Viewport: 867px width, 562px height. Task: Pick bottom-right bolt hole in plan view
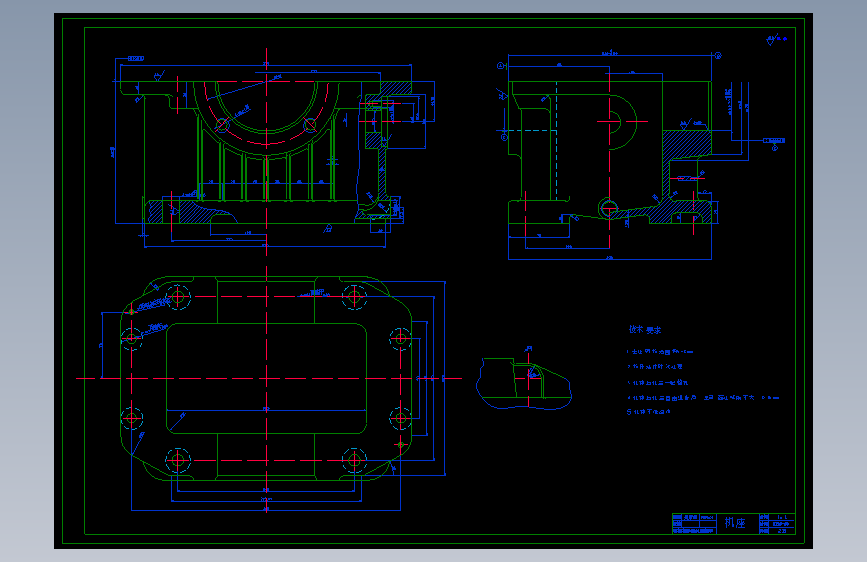tap(354, 460)
